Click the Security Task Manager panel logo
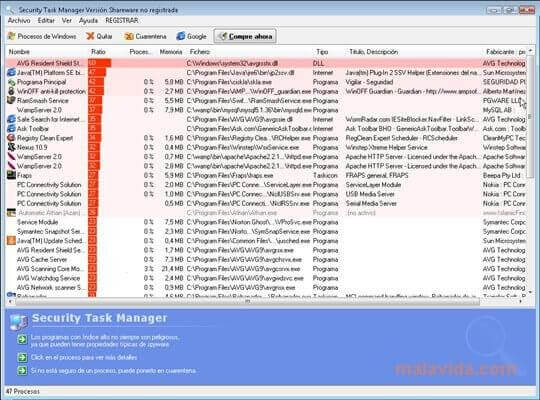 (19, 322)
